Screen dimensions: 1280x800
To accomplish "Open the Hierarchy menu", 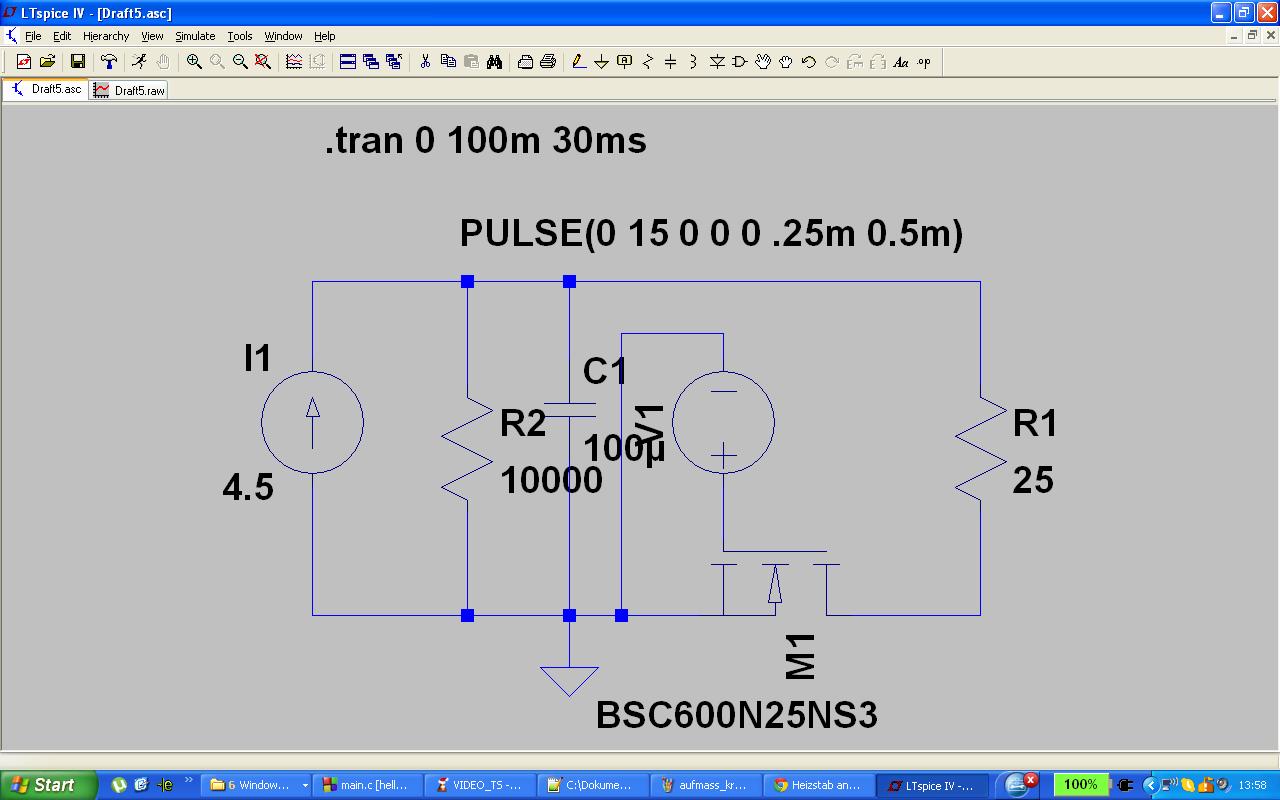I will coord(106,36).
